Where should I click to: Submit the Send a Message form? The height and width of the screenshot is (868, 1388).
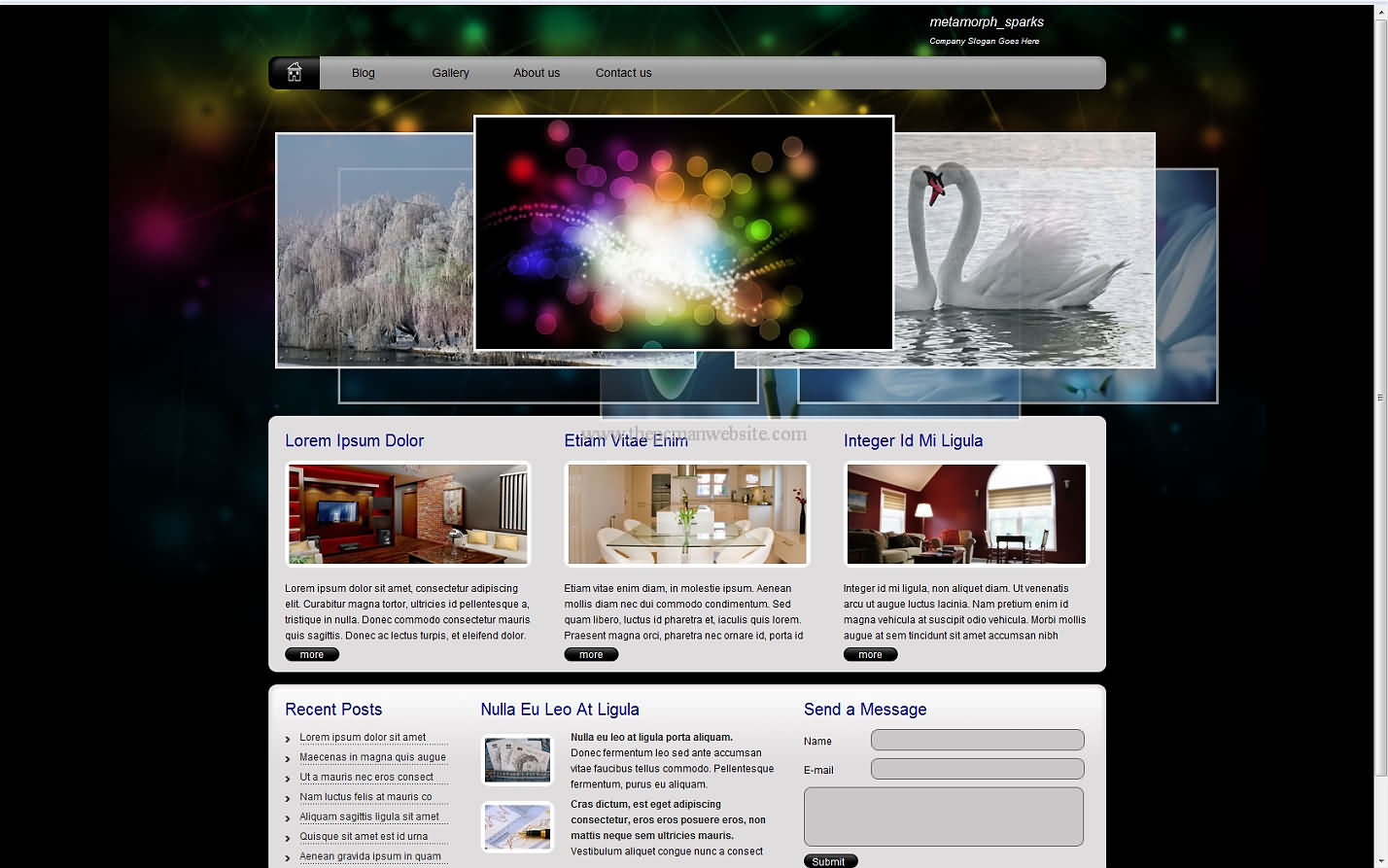[830, 861]
